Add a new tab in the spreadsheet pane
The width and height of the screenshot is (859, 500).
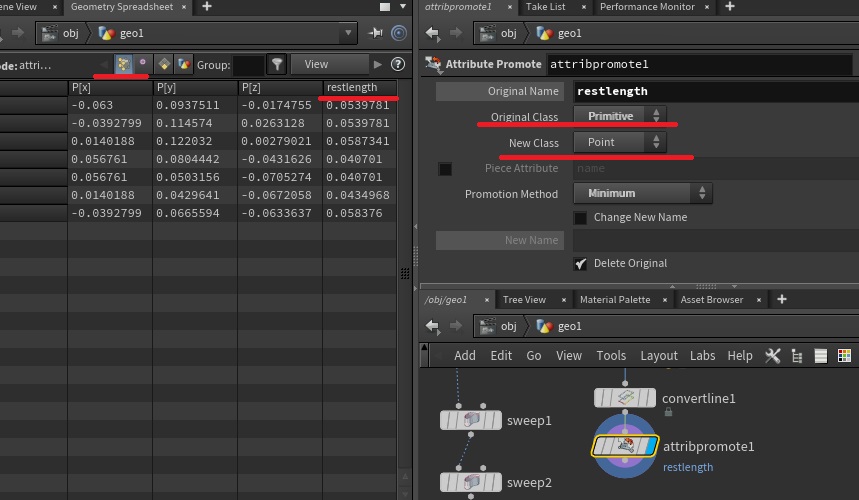207,7
